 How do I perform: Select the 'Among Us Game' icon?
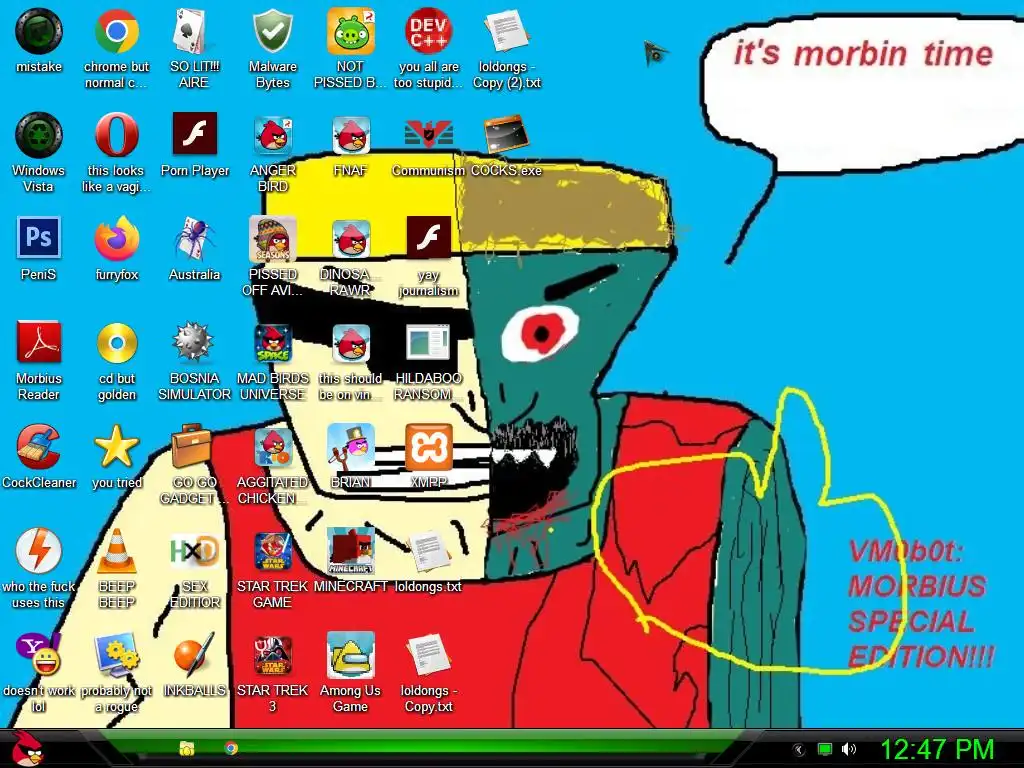(x=351, y=655)
